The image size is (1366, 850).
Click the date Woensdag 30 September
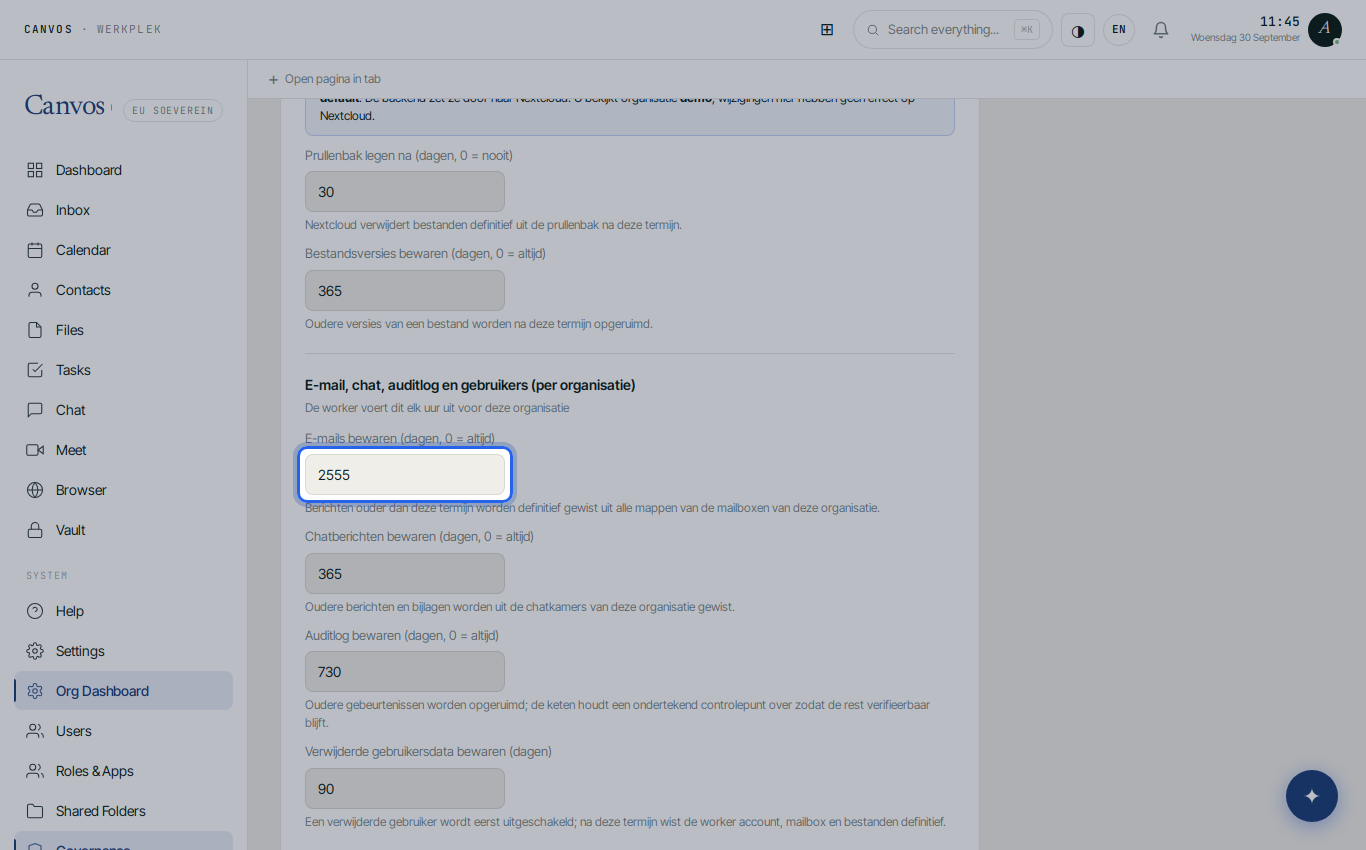(x=1245, y=38)
